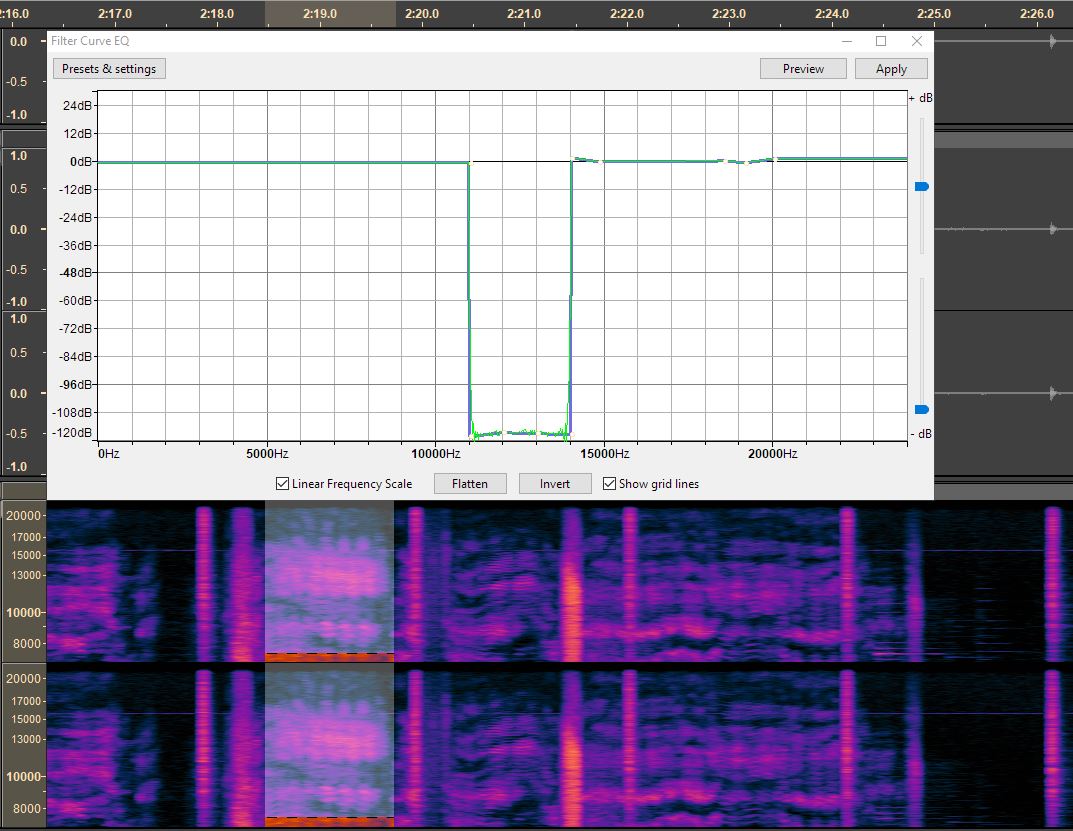The height and width of the screenshot is (831, 1073).
Task: Click the Preview button
Action: click(803, 69)
